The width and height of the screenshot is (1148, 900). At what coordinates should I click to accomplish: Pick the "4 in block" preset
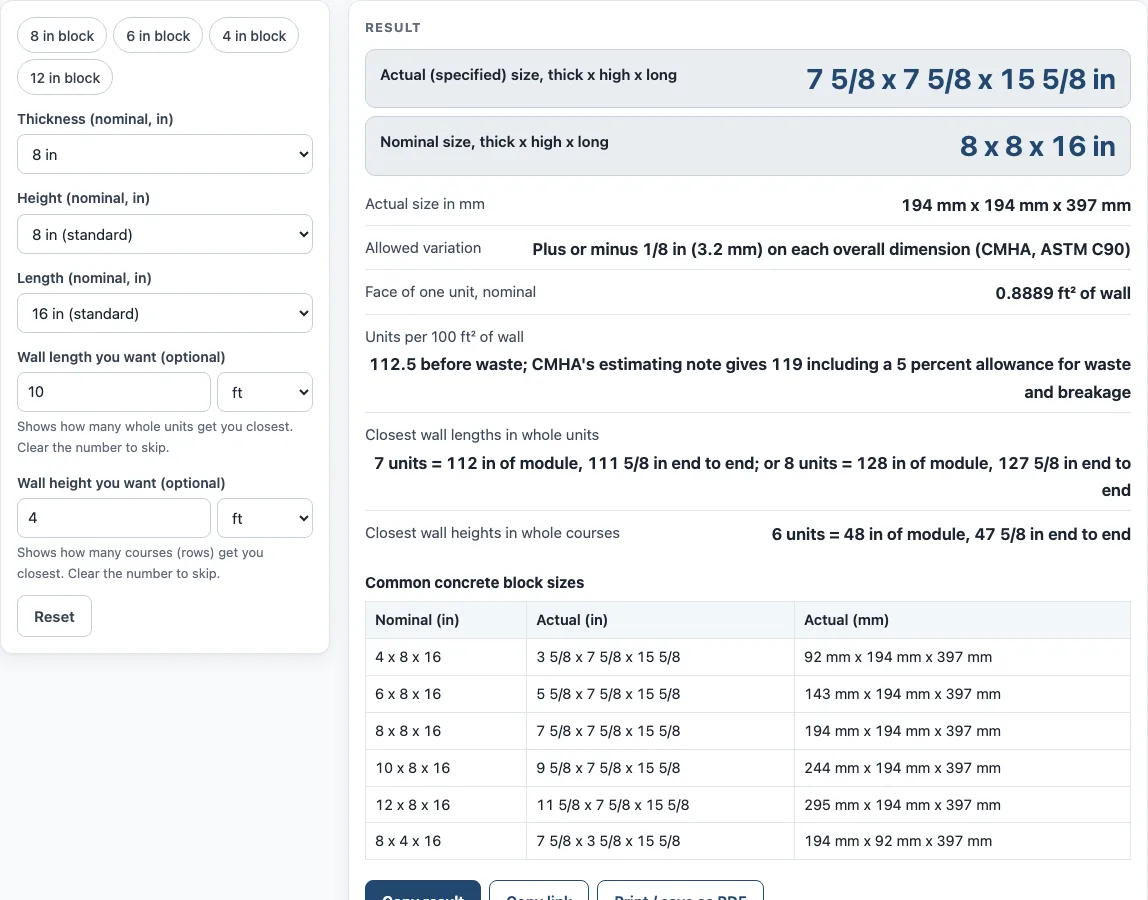254,36
